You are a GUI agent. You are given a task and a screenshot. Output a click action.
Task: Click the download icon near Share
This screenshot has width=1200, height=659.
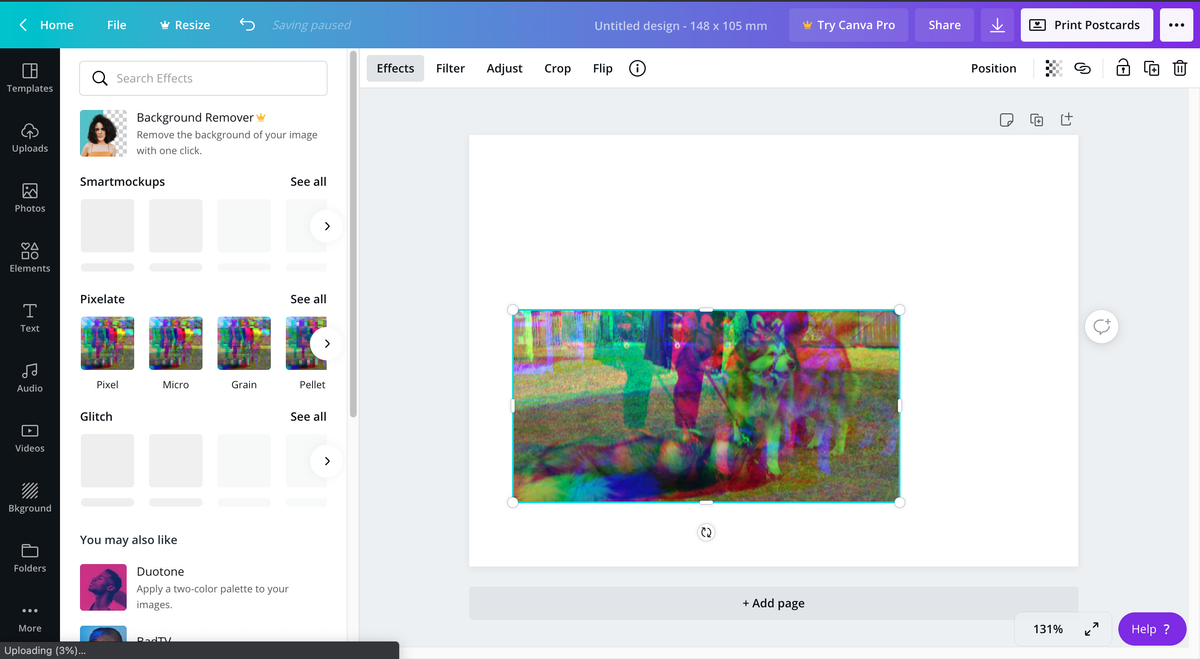(x=997, y=24)
